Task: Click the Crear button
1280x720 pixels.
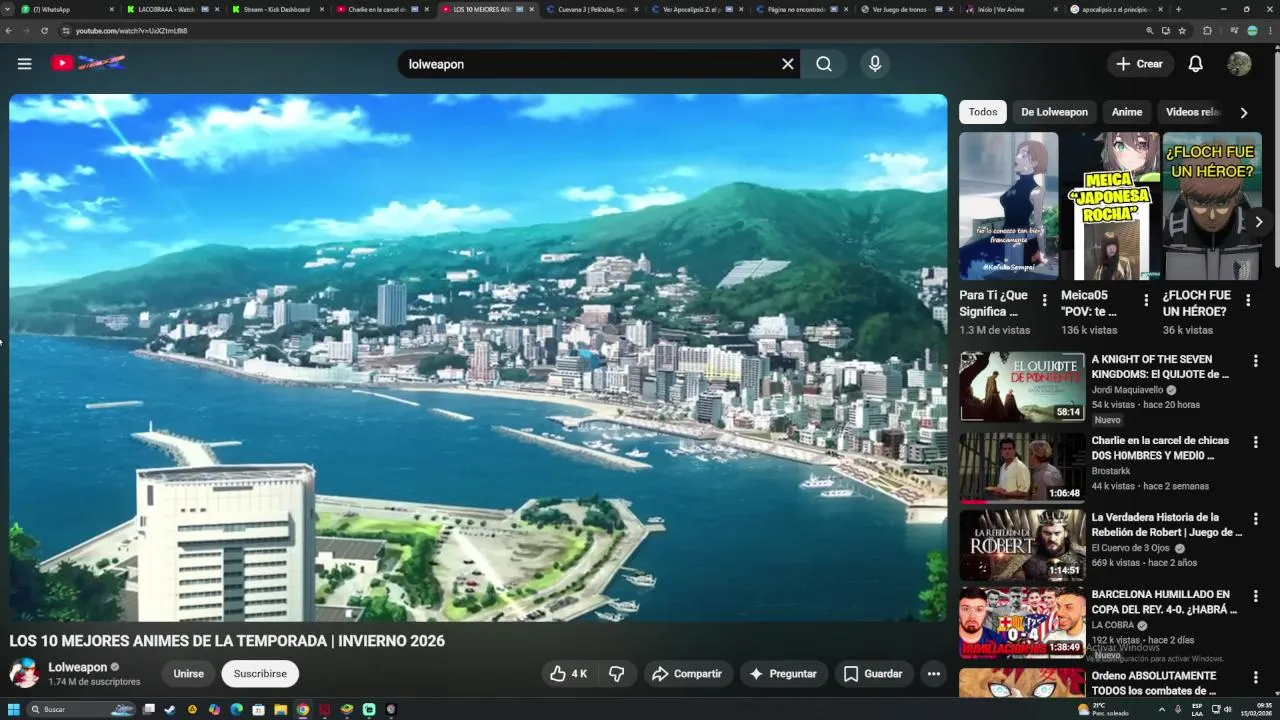Action: (1140, 64)
